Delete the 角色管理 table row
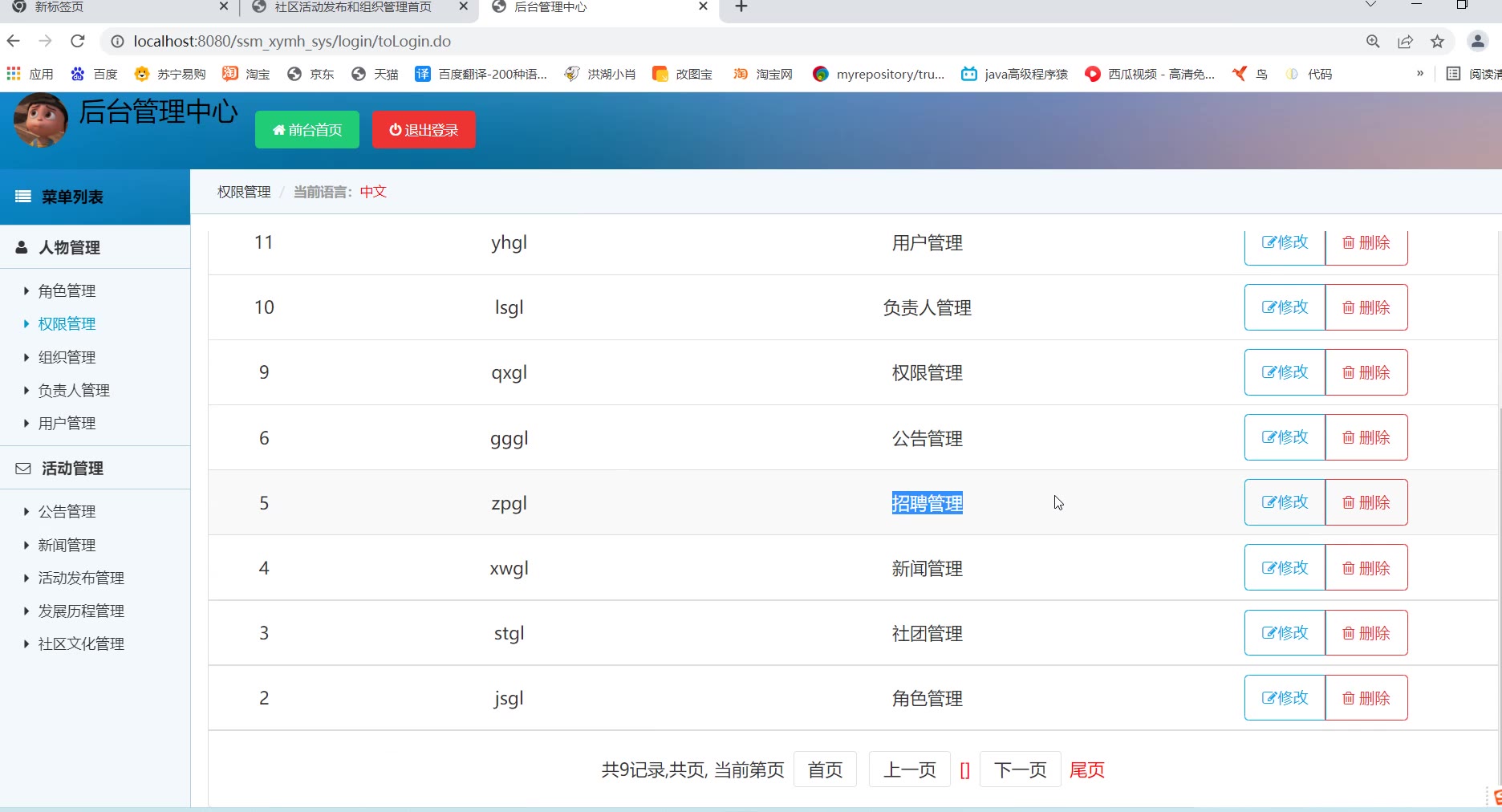The width and height of the screenshot is (1502, 812). [x=1366, y=698]
